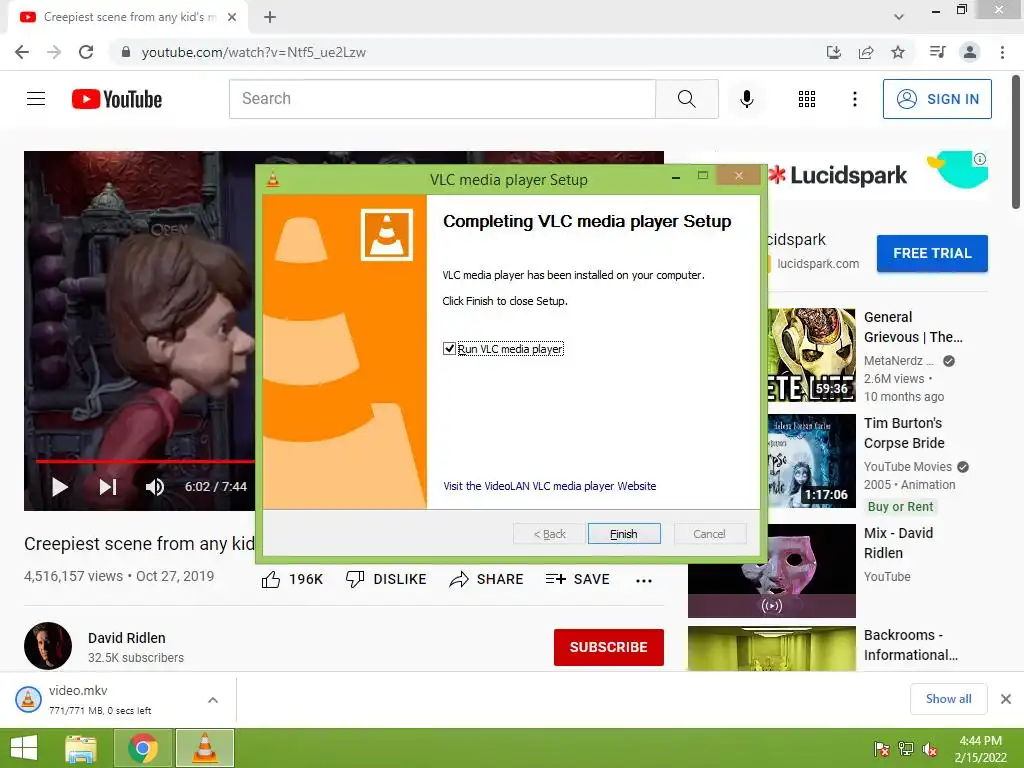Open the YouTube apps grid icon
1024x768 pixels.
point(807,99)
